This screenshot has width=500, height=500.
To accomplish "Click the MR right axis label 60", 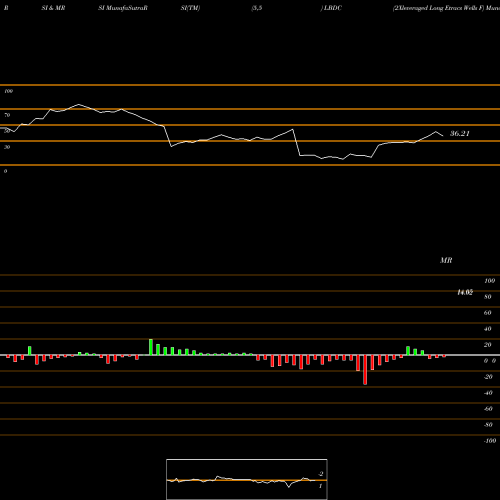I will (488, 313).
